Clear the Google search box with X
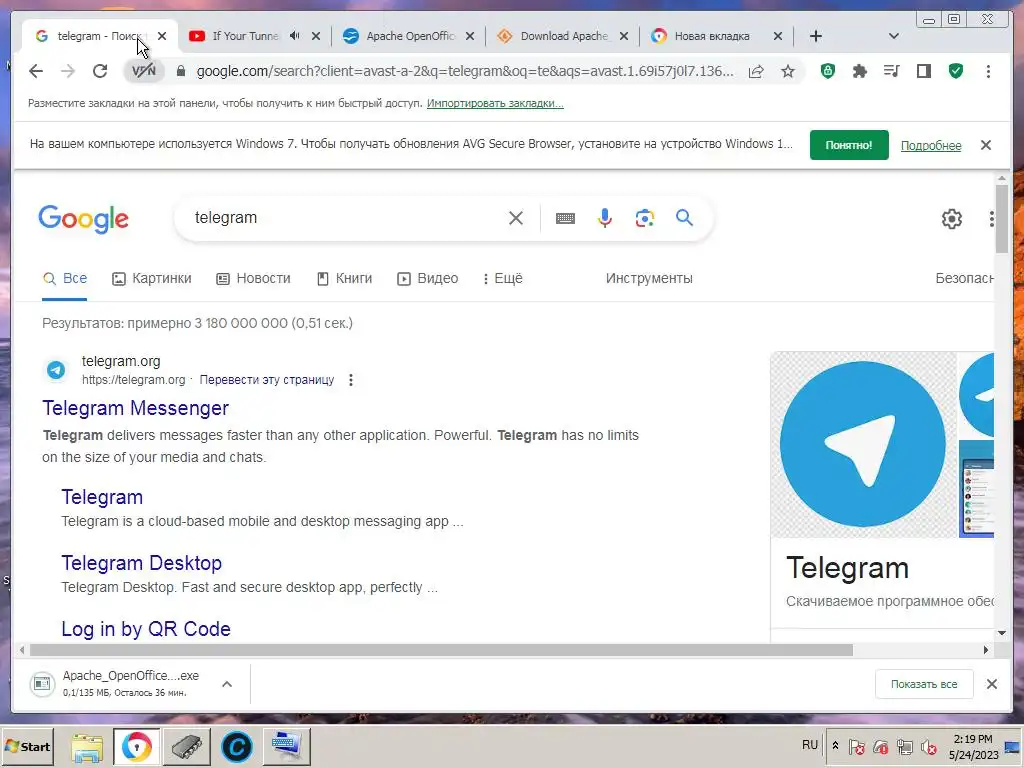The width and height of the screenshot is (1024, 768). (516, 218)
